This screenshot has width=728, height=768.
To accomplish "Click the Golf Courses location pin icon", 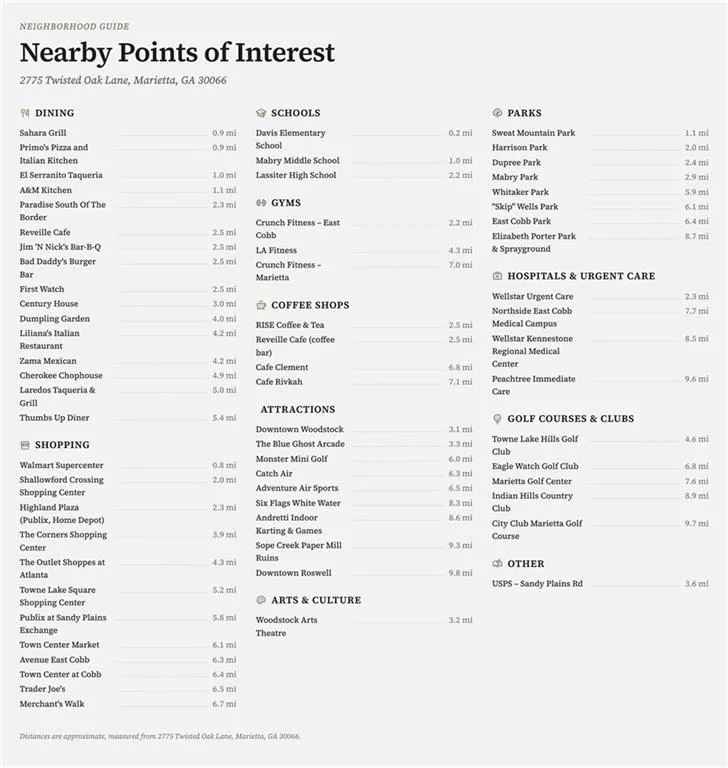I will pos(497,419).
